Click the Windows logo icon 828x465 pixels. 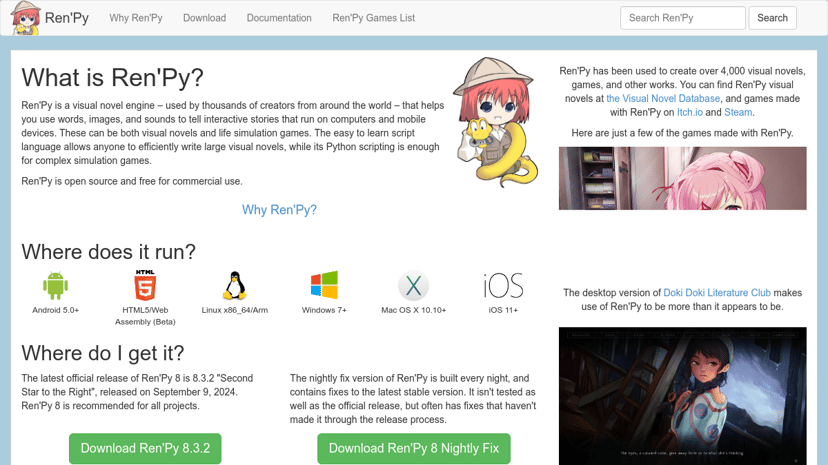(x=324, y=285)
